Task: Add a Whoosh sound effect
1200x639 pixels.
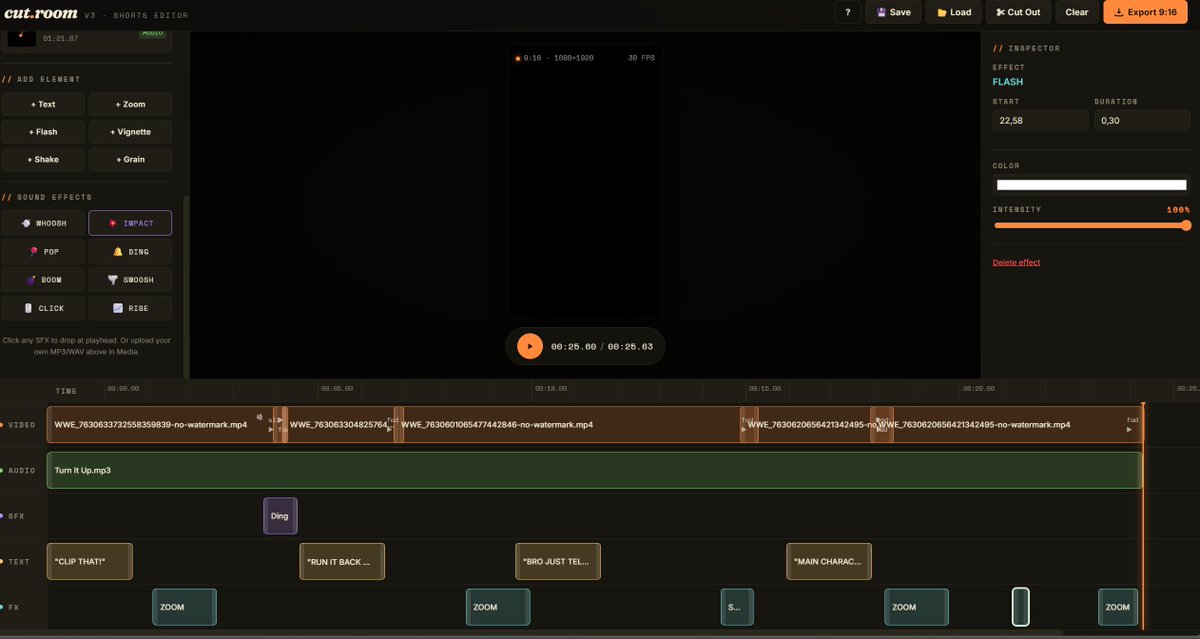Action: pyautogui.click(x=43, y=222)
